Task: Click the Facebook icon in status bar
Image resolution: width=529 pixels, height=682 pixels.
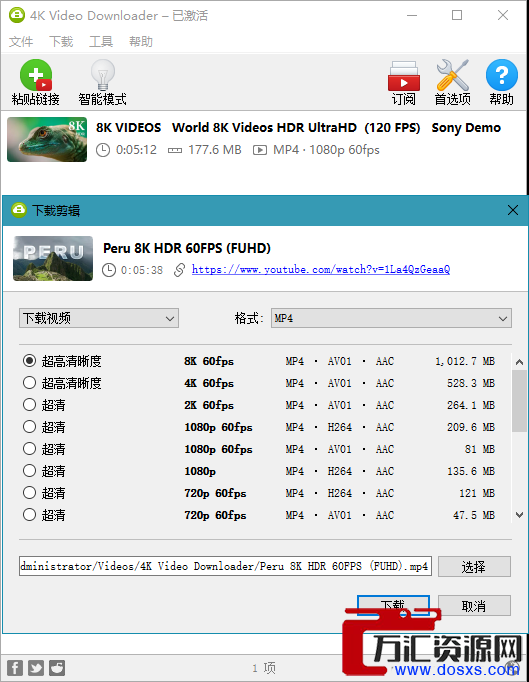Action: [15, 668]
